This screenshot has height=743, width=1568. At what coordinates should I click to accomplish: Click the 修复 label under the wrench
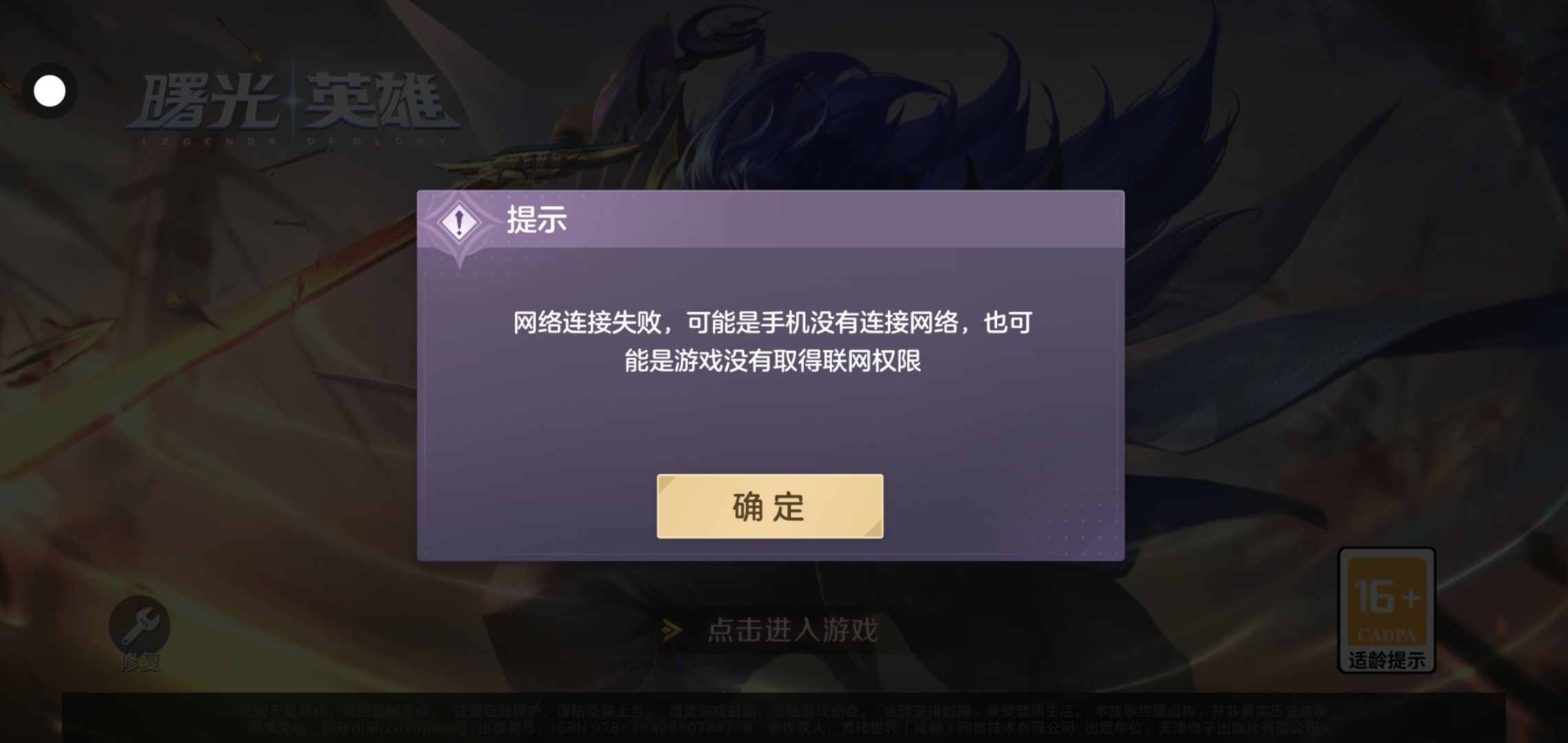coord(140,662)
